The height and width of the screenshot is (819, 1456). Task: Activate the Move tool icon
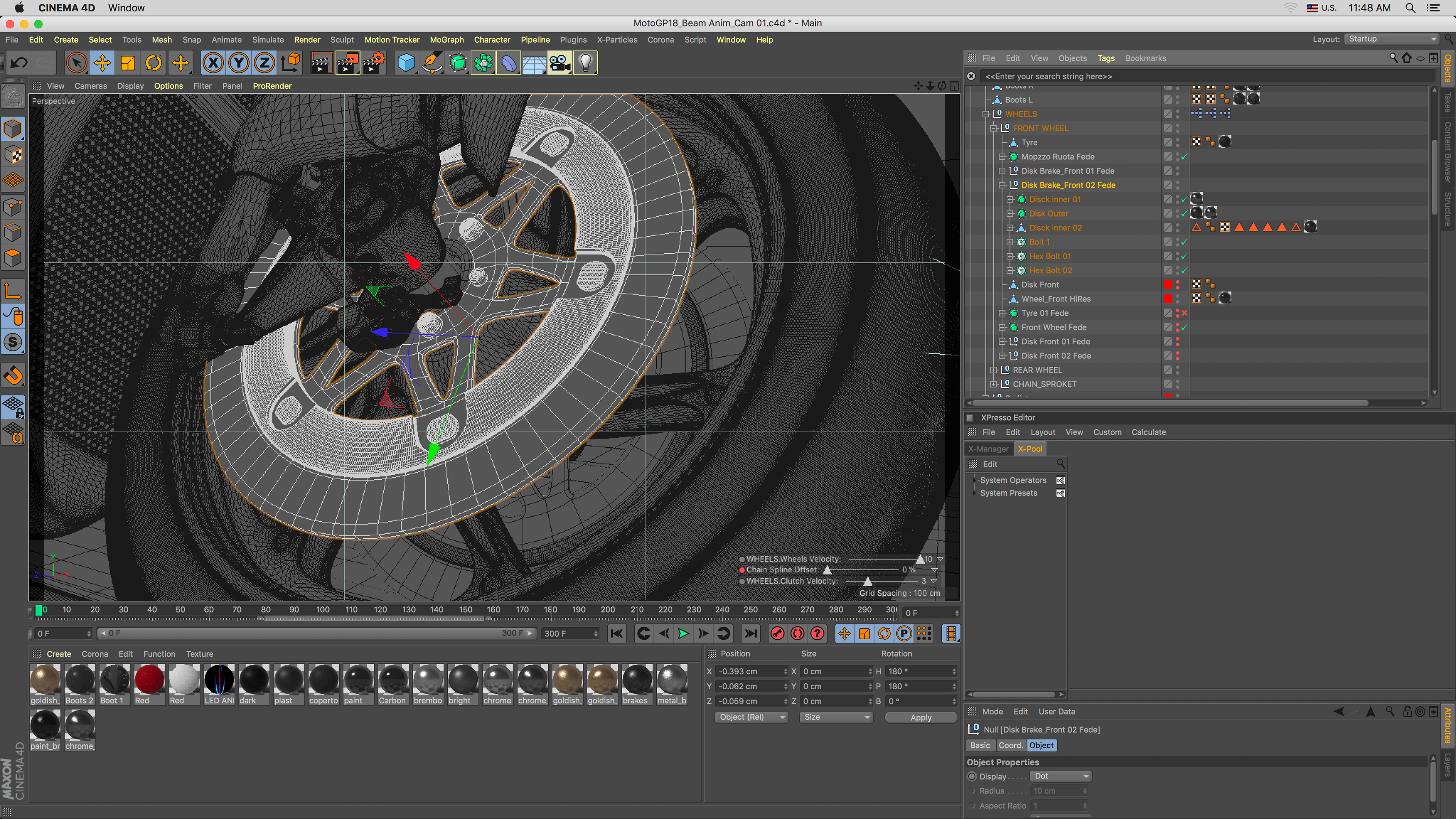click(102, 63)
